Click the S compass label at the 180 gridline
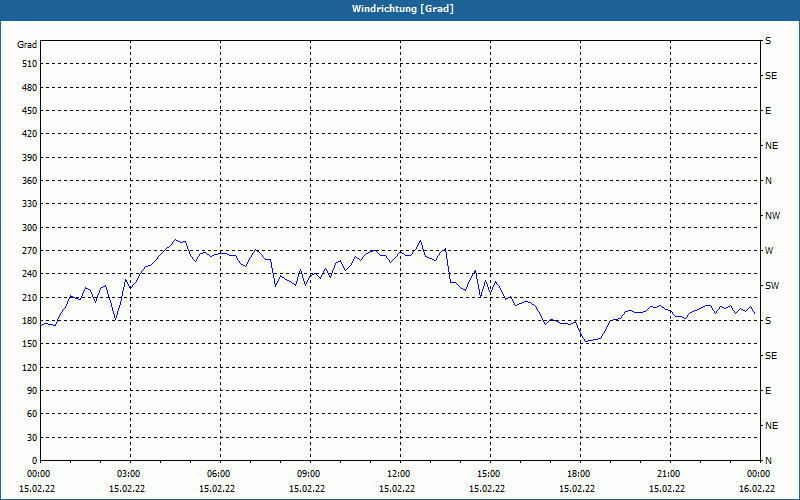The height and width of the screenshot is (500, 800). (768, 321)
